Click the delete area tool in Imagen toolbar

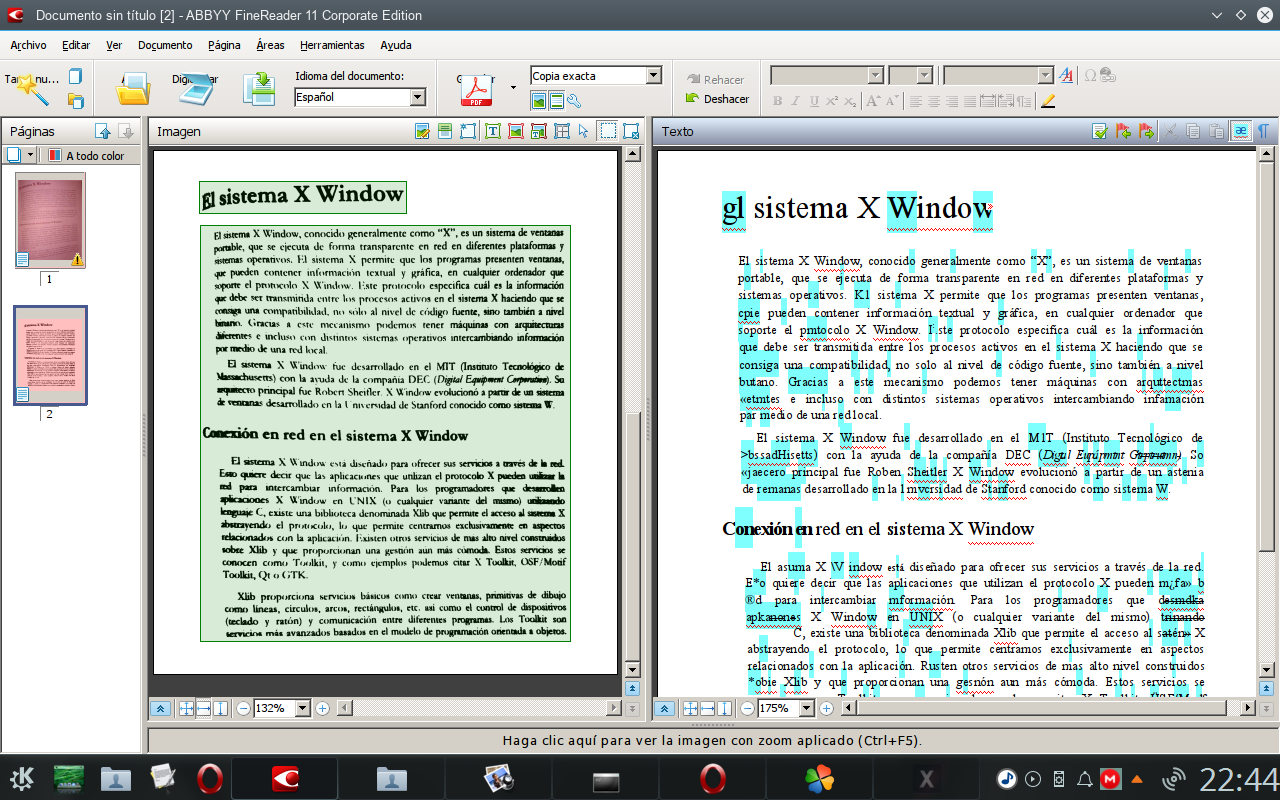pos(631,131)
